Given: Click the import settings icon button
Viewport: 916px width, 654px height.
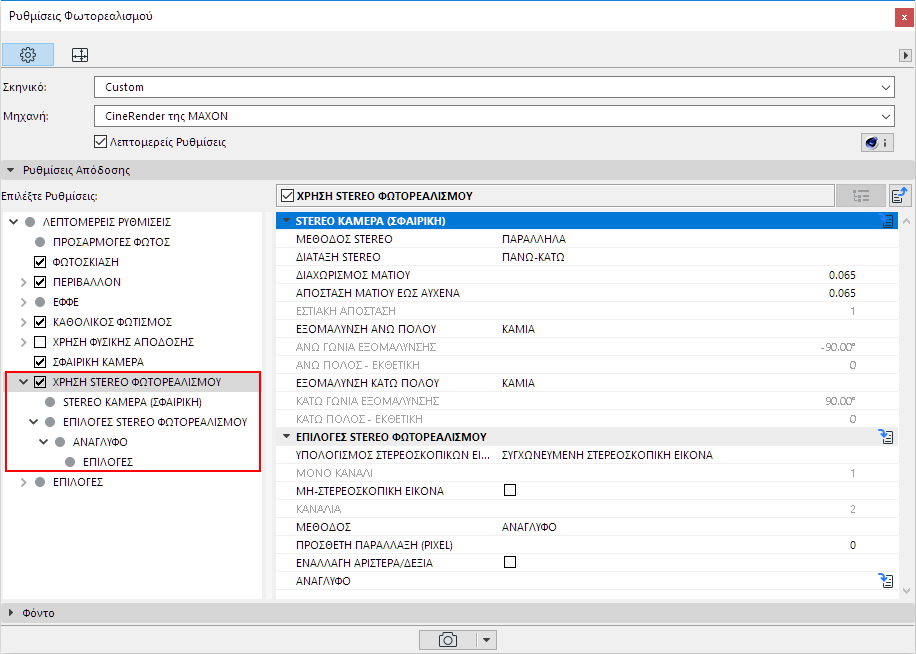Looking at the screenshot, I should point(900,196).
